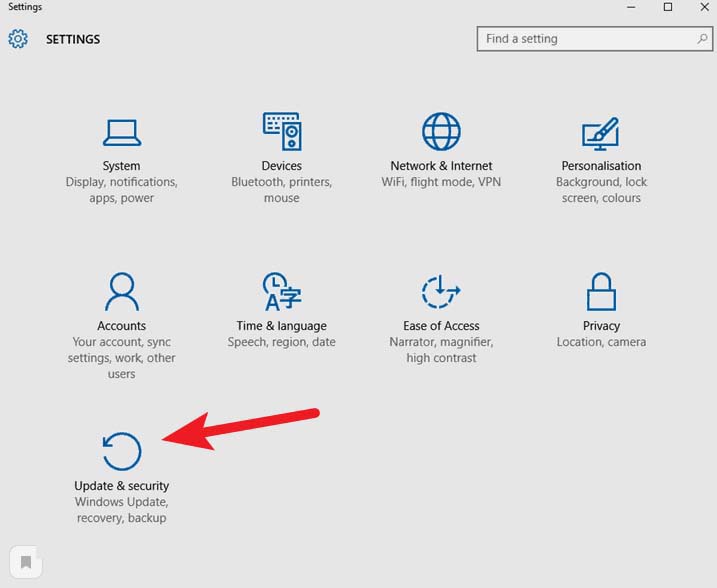Viewport: 717px width, 588px height.
Task: Click the bookmark icon at bottom left
Action: (26, 561)
